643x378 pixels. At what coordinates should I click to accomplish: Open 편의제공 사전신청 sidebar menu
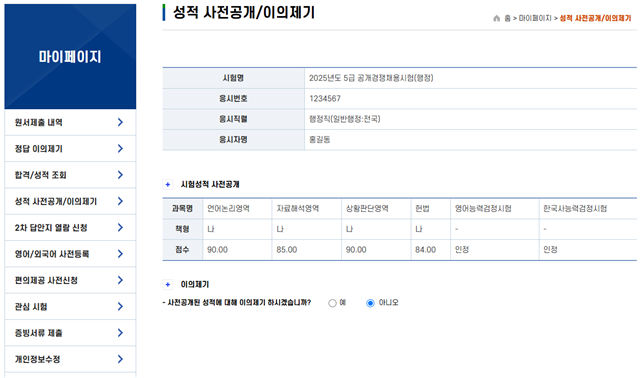click(x=70, y=280)
